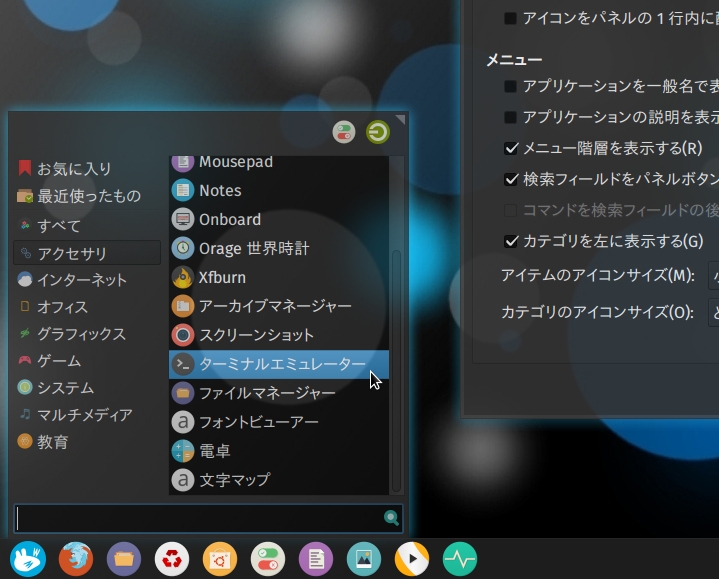Screen dimensions: 719x579
Task: Open the orange software store dock icon
Action: 220,559
